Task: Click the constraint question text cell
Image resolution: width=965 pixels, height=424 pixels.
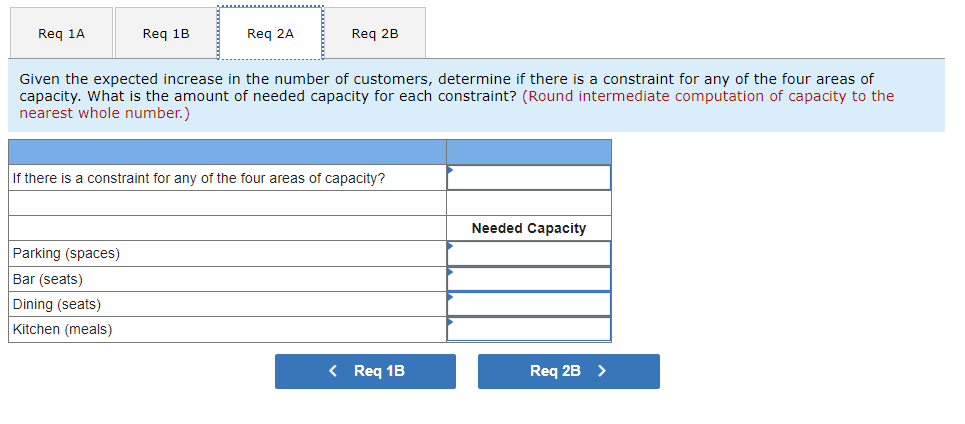Action: coord(199,178)
